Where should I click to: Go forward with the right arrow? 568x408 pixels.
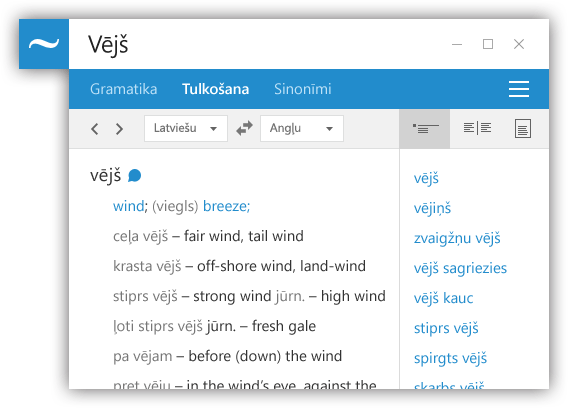pyautogui.click(x=119, y=129)
